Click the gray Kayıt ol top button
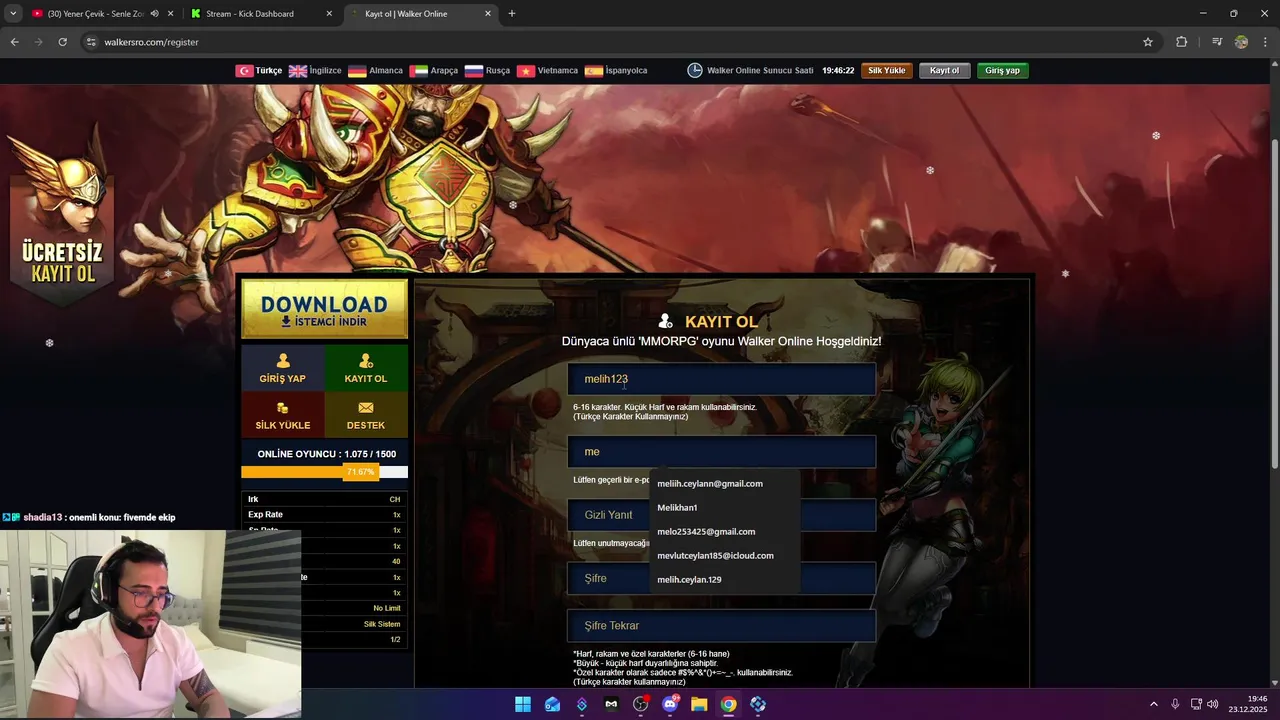This screenshot has width=1280, height=720. [945, 71]
